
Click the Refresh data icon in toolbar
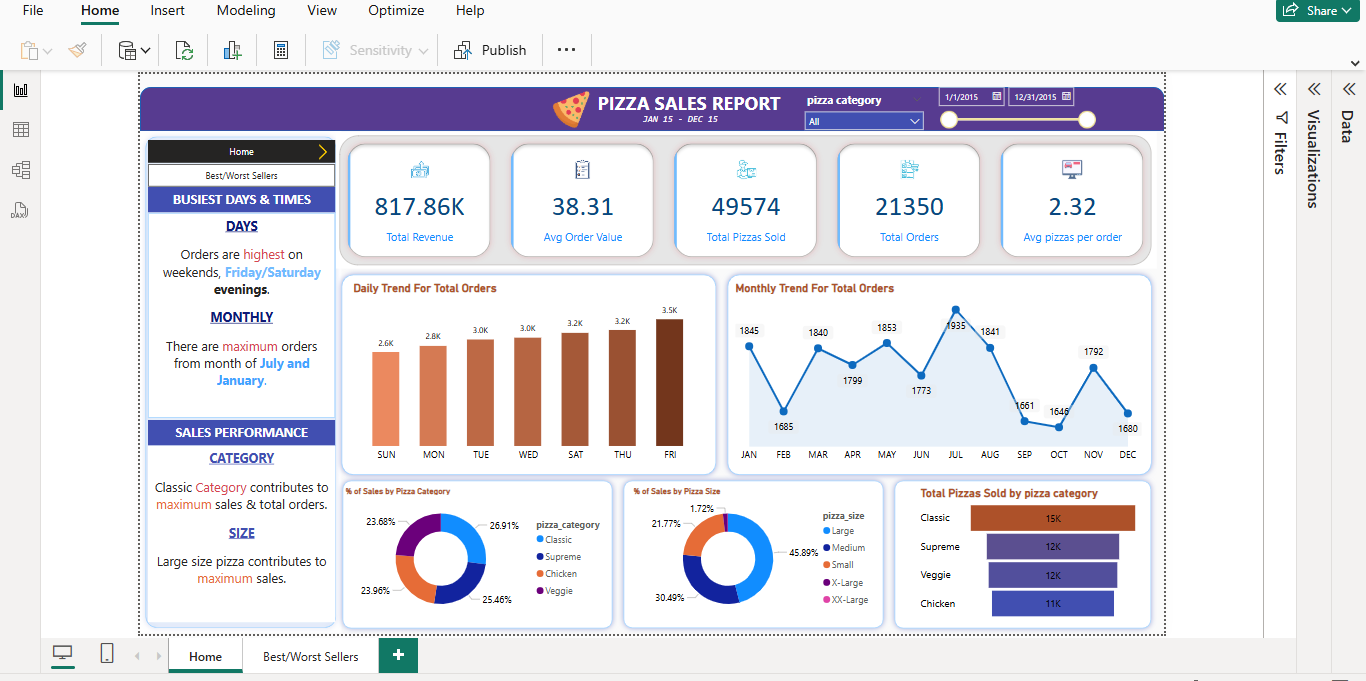[x=184, y=50]
